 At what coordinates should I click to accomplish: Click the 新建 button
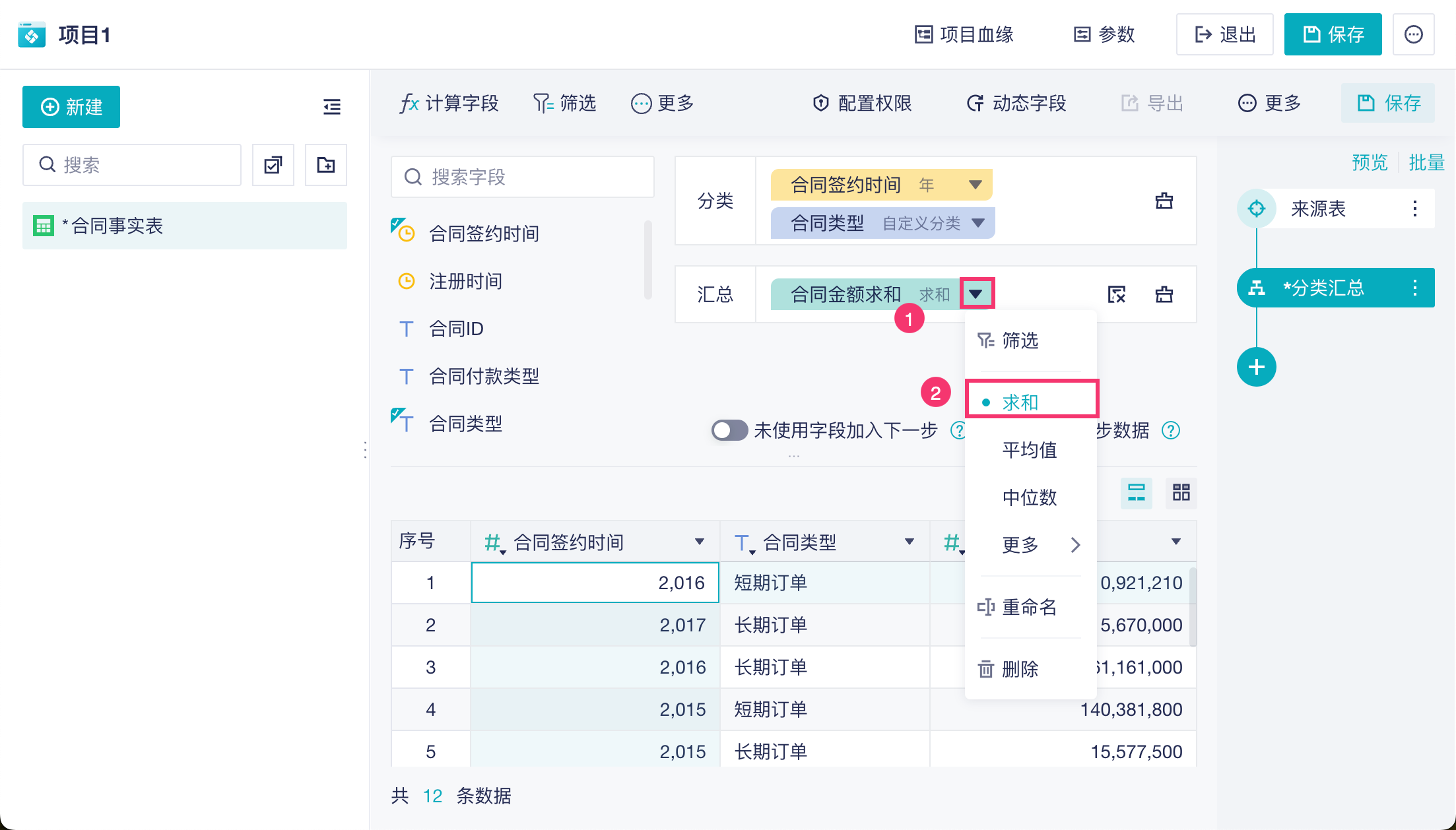pyautogui.click(x=71, y=107)
